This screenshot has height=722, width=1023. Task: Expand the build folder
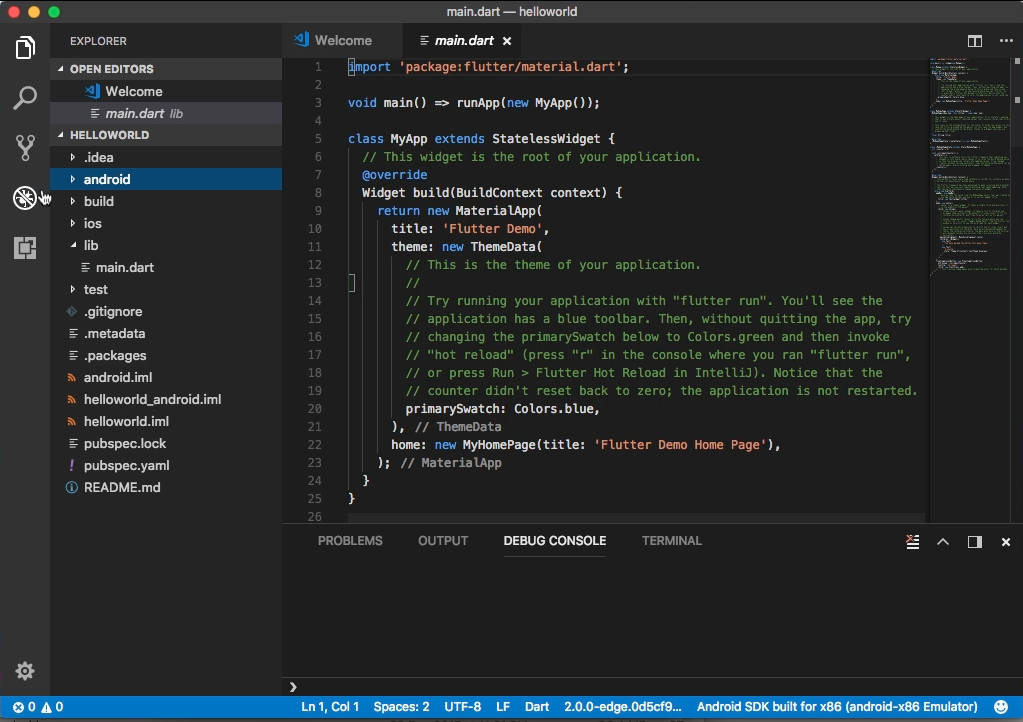pyautogui.click(x=72, y=202)
